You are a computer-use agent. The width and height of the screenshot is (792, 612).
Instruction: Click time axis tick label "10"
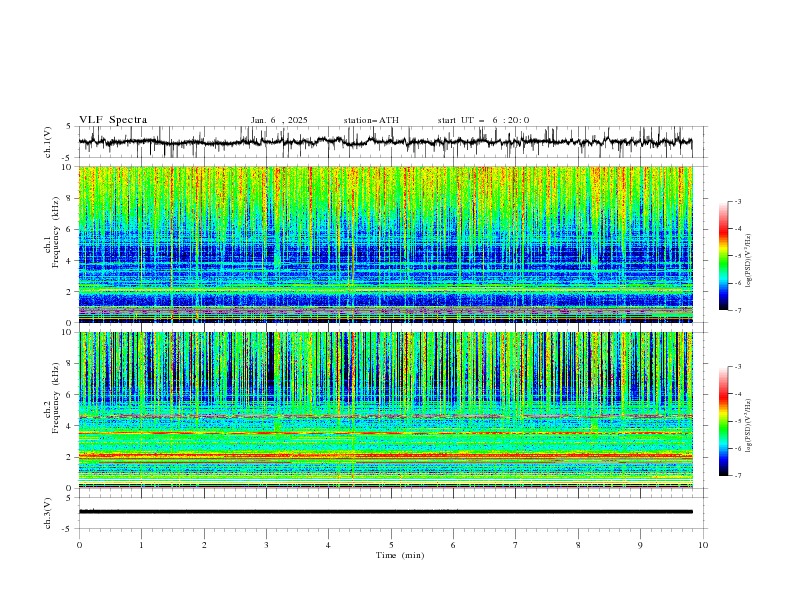tap(703, 545)
